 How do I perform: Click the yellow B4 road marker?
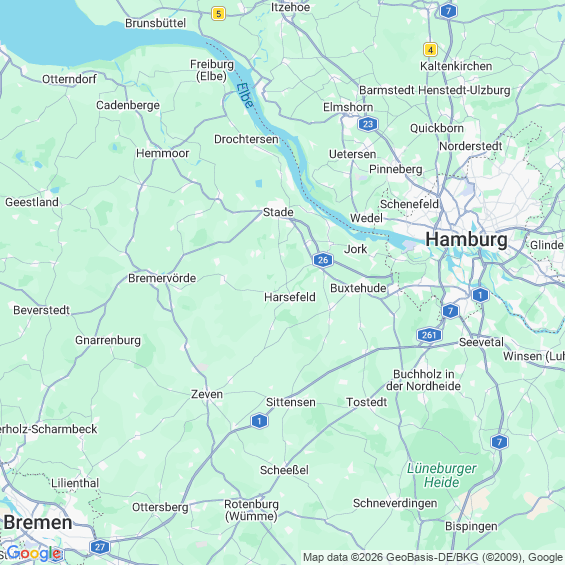[430, 50]
